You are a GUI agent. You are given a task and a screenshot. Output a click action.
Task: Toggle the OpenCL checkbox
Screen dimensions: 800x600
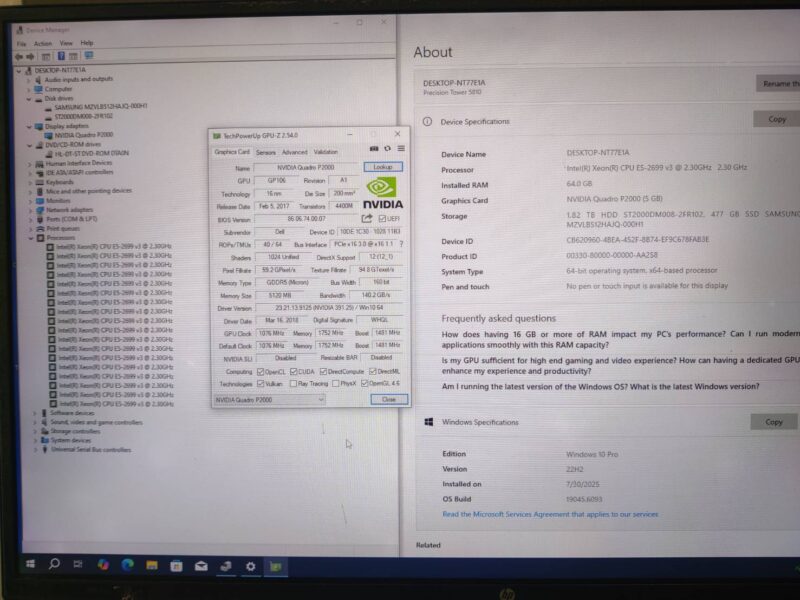(x=260, y=371)
